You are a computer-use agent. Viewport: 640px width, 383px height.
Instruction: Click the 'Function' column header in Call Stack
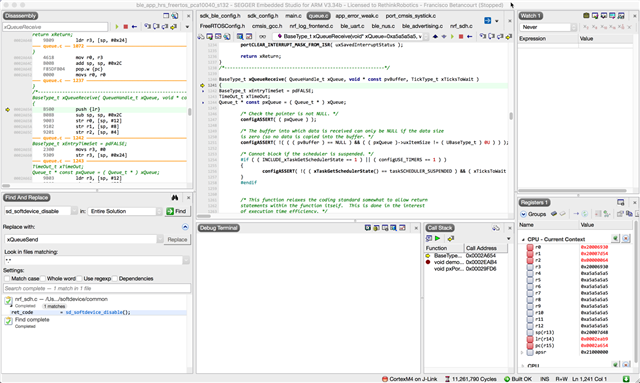[x=444, y=248]
